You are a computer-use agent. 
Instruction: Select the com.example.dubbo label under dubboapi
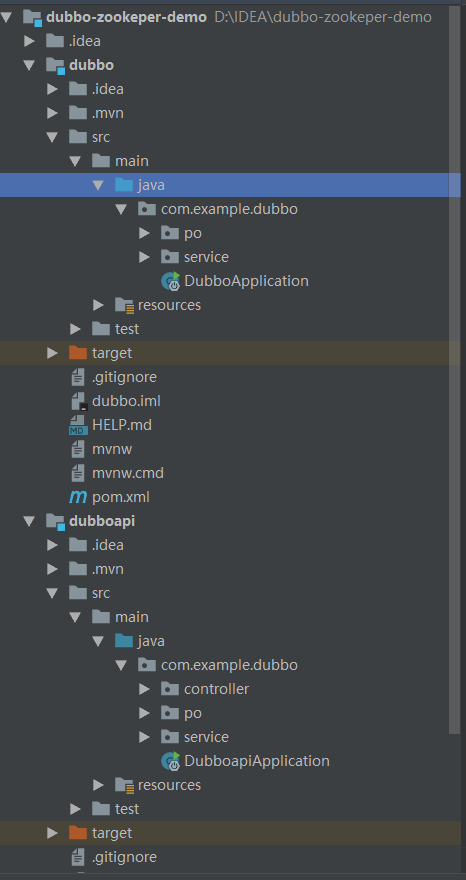tap(229, 665)
